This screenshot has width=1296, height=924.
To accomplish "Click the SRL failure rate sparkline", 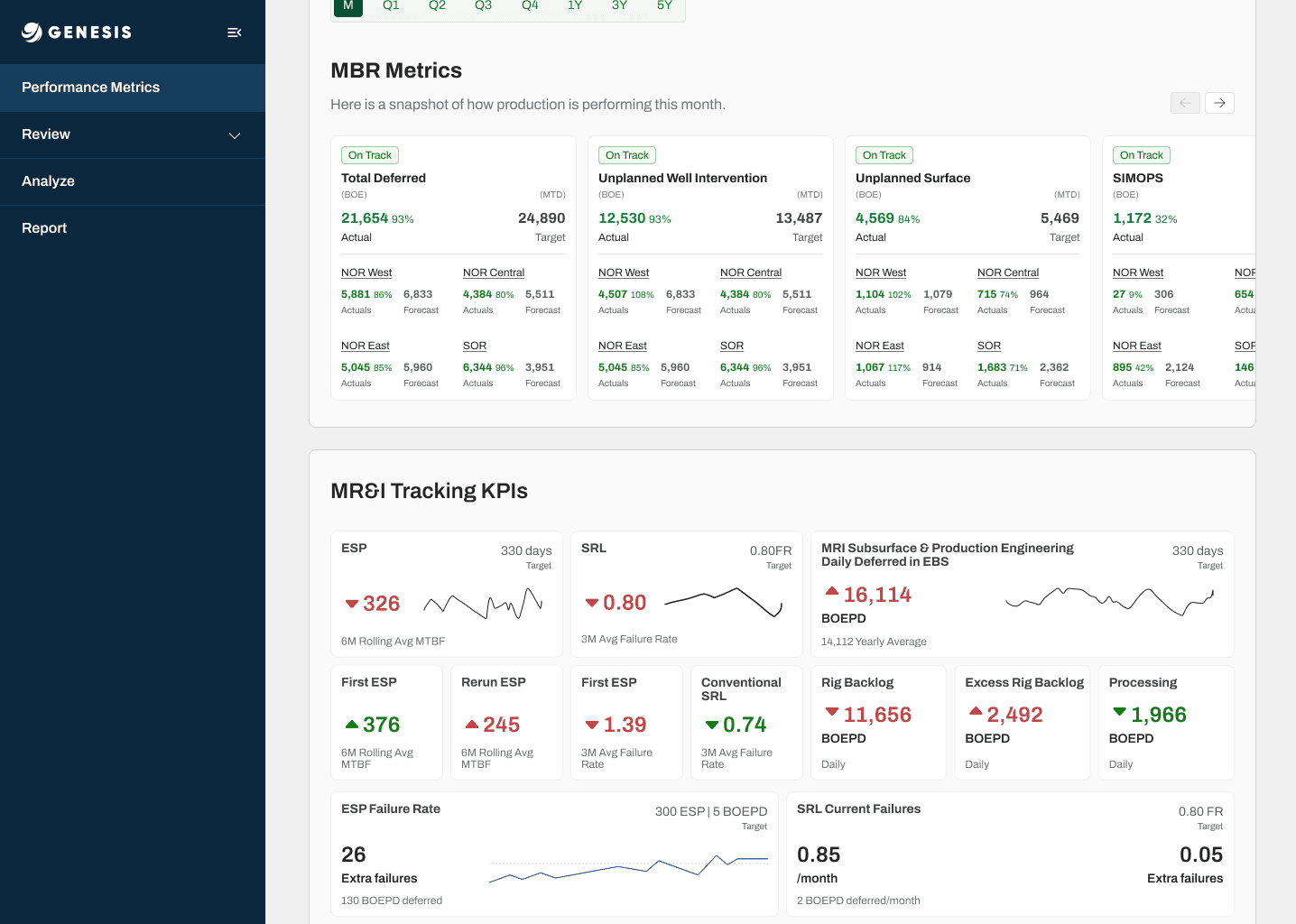I will tap(723, 602).
